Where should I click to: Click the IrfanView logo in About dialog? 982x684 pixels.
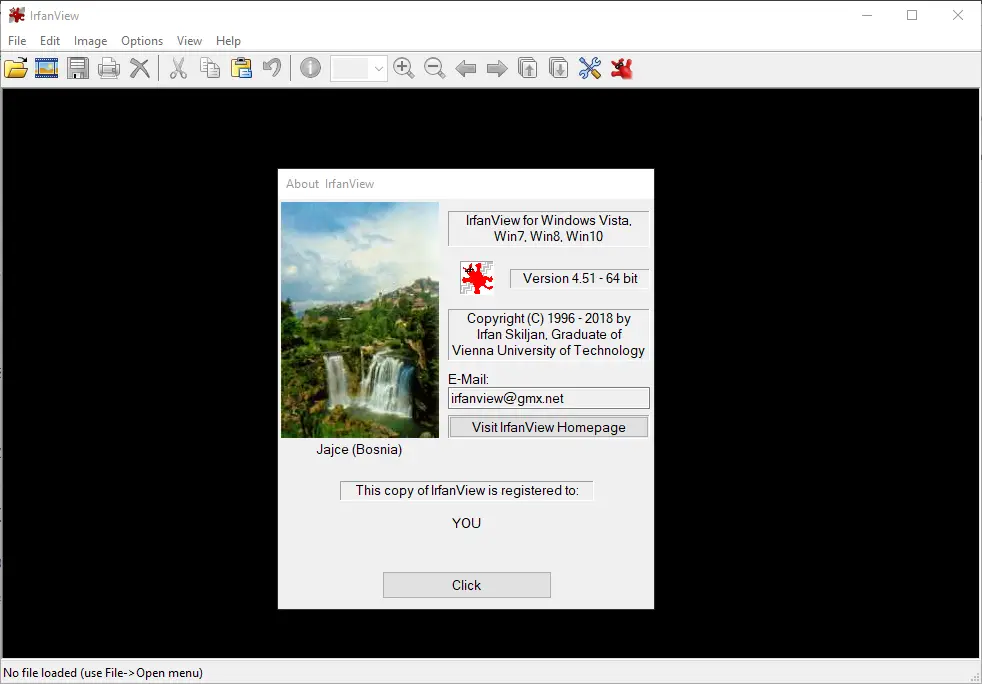pyautogui.click(x=477, y=277)
